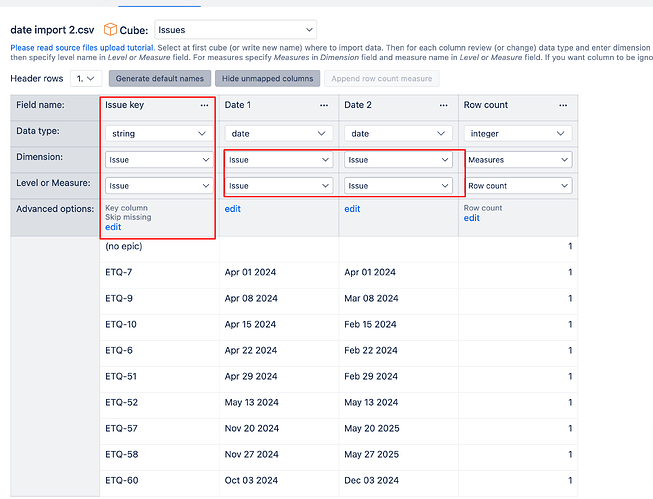Click Hide unmapped columns button
Image resolution: width=653 pixels, height=499 pixels.
pos(267,78)
